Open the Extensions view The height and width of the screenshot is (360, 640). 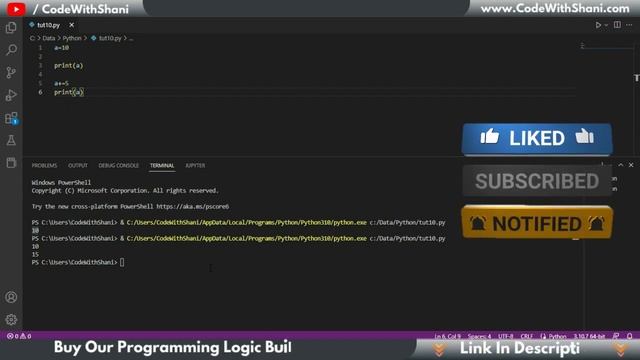click(11, 118)
